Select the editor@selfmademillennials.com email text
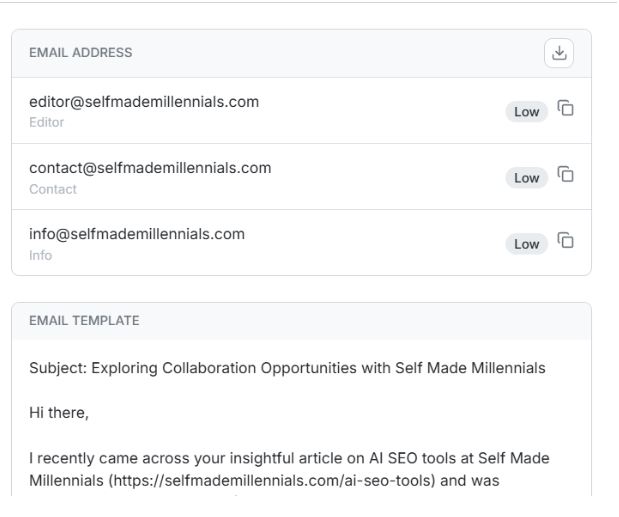 coord(138,102)
